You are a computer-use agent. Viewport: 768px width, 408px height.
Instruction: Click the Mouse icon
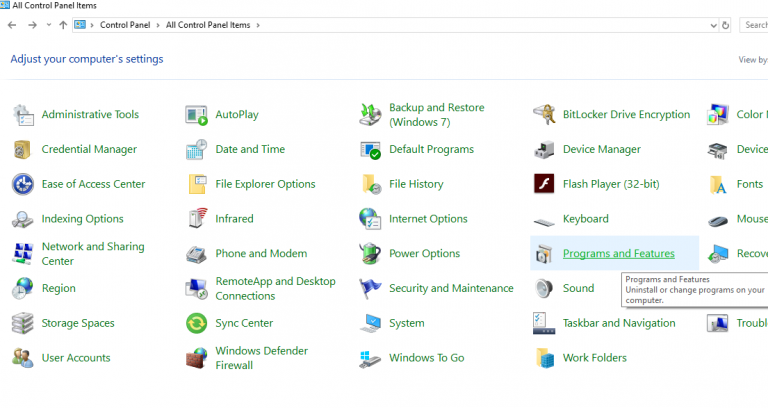click(x=718, y=221)
